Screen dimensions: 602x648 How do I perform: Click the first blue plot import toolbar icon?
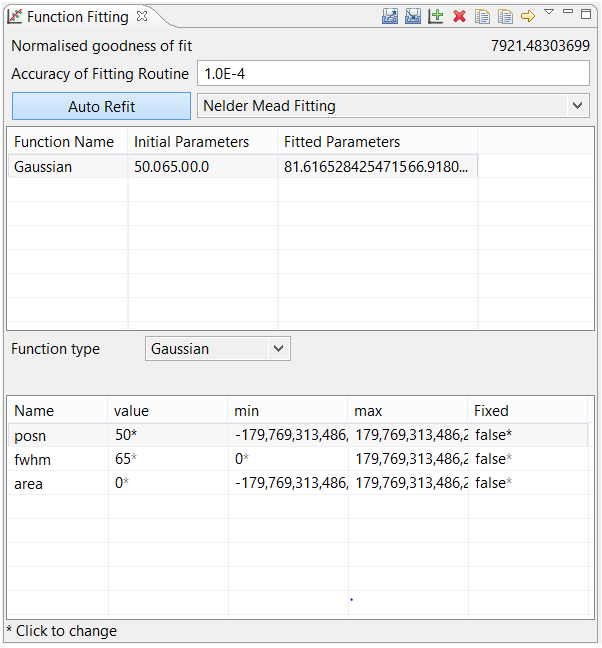[x=390, y=16]
